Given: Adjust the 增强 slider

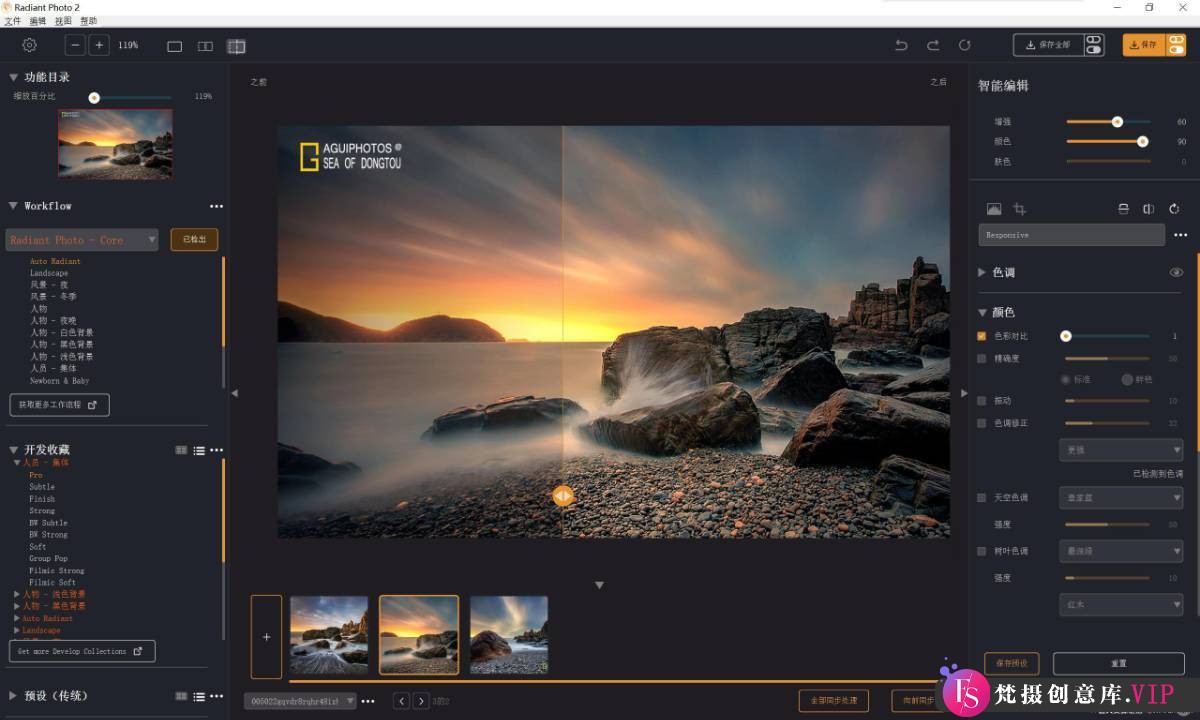Looking at the screenshot, I should coord(1108,122).
